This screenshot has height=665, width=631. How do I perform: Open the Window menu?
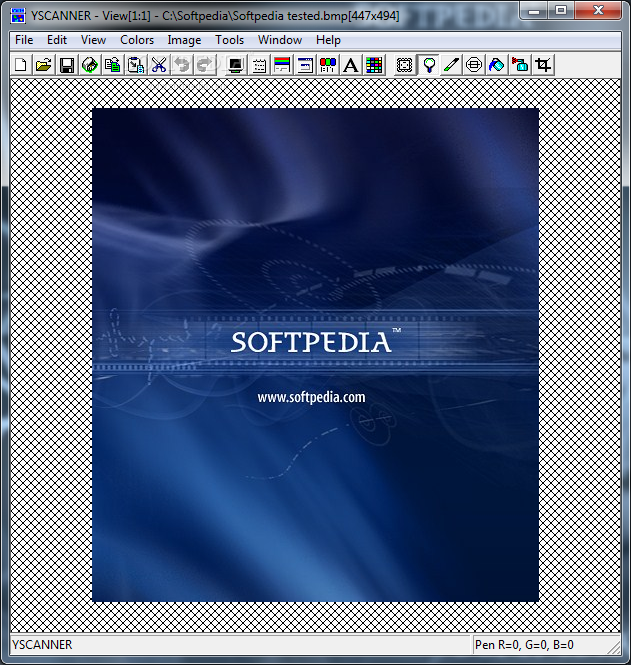click(x=280, y=40)
